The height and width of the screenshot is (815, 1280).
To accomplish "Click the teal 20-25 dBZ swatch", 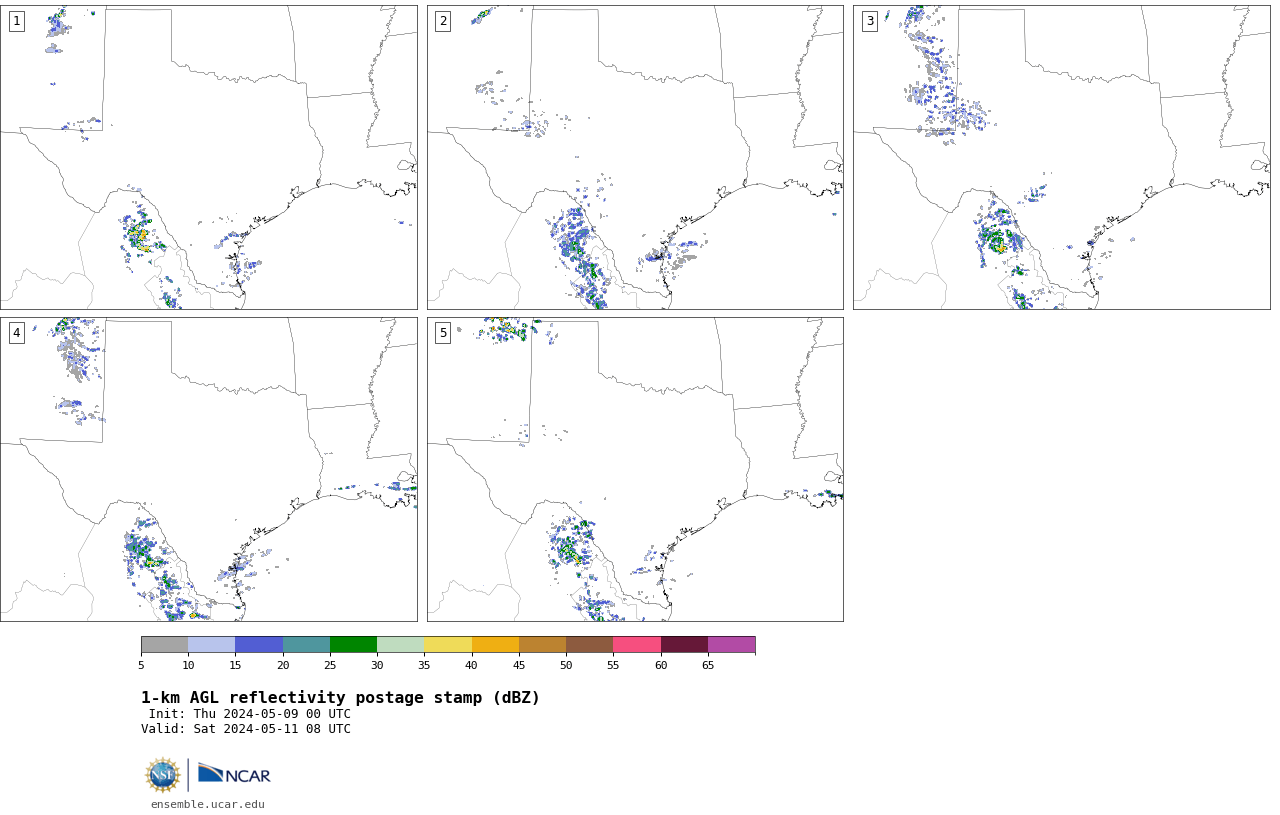I will coord(306,644).
